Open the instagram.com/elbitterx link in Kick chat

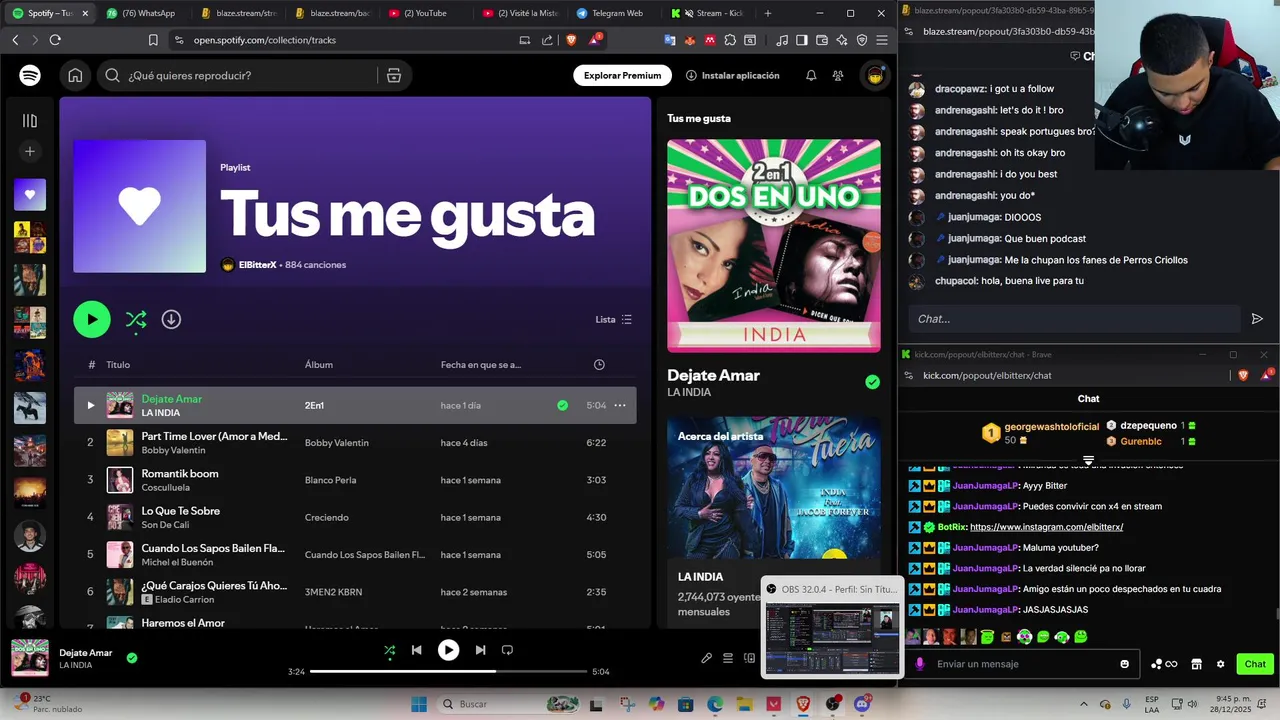click(1046, 527)
